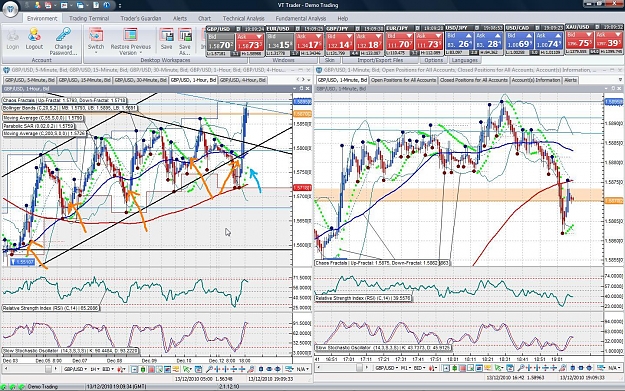Open Account(s) Information tab

tap(536, 80)
